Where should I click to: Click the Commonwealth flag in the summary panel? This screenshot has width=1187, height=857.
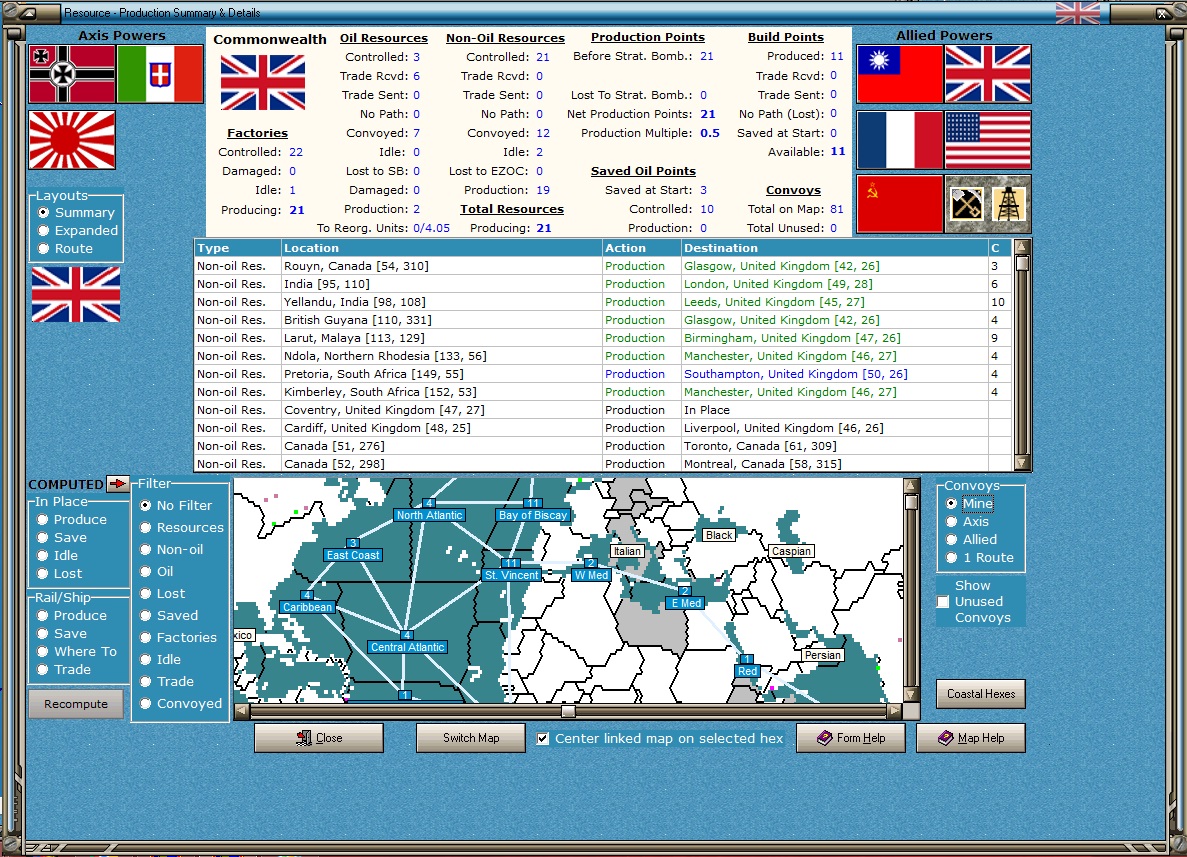coord(263,83)
